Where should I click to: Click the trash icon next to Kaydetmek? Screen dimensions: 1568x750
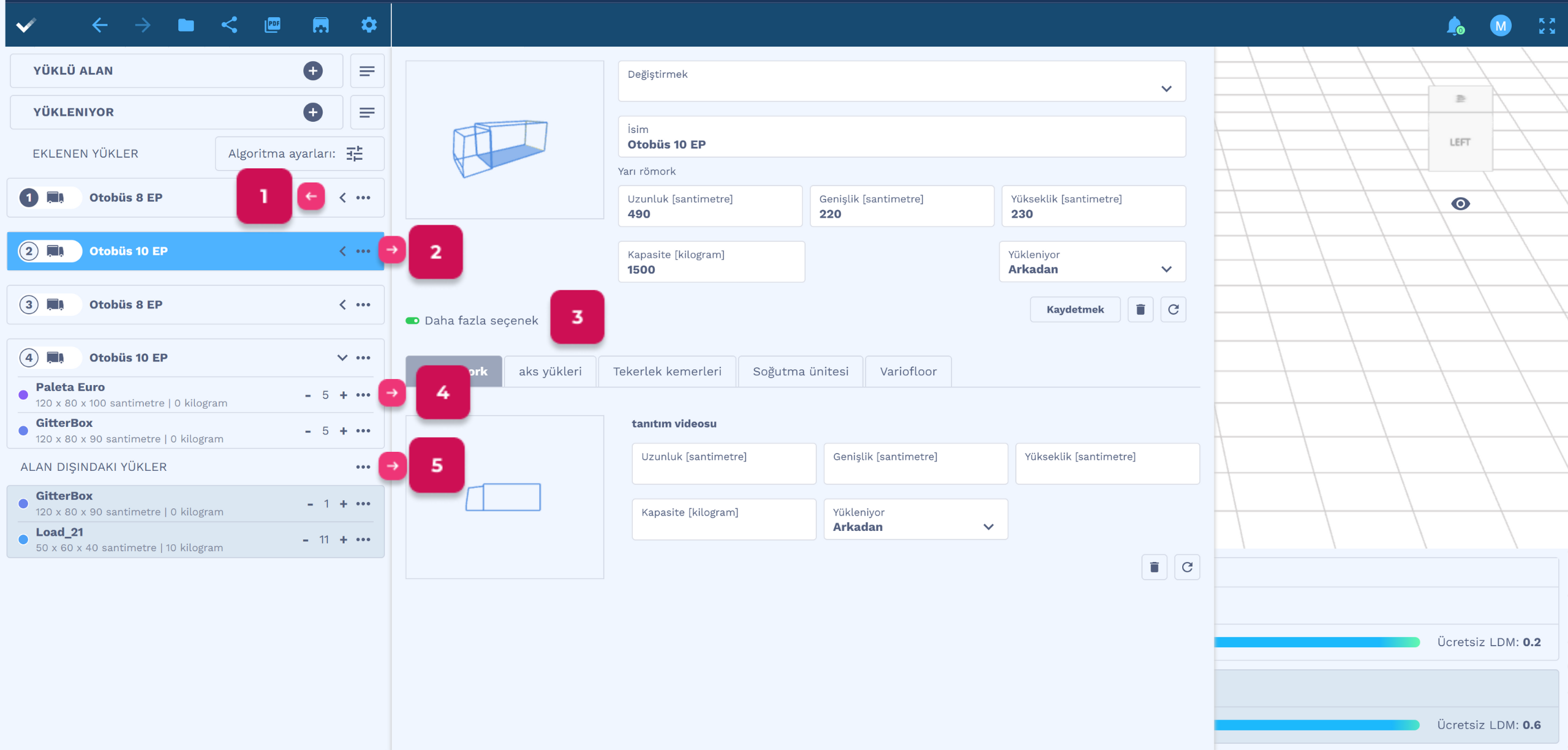(1140, 309)
